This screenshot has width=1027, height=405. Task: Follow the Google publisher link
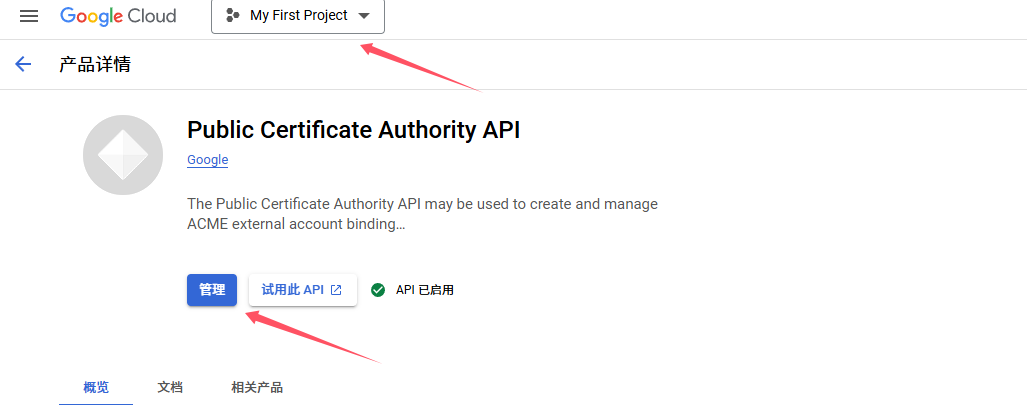coord(208,160)
